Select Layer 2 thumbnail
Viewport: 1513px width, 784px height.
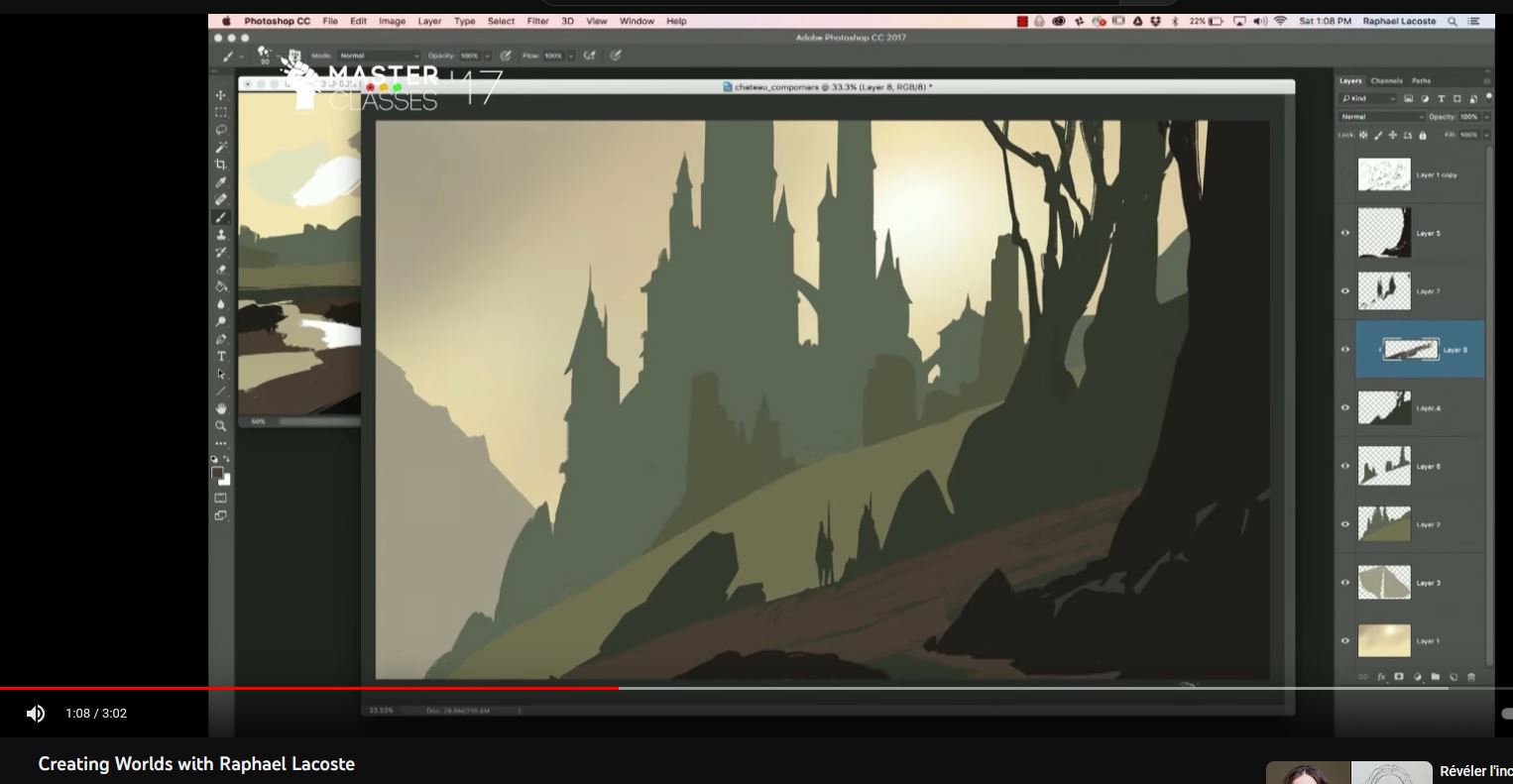pyautogui.click(x=1384, y=524)
